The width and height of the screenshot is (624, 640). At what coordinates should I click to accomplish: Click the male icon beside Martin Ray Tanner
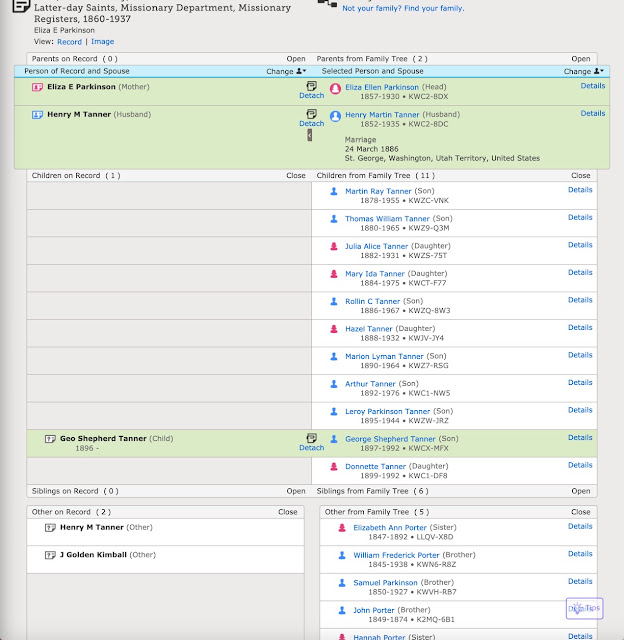click(334, 191)
